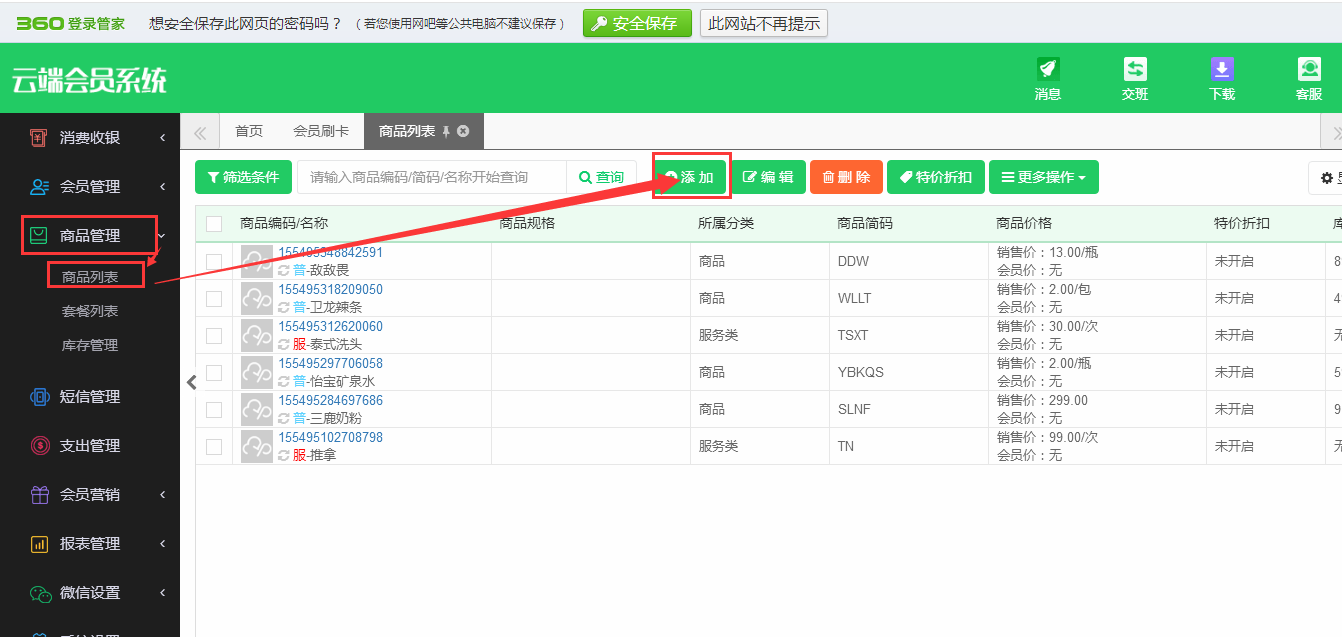
Task: Open product code link 155495297706058
Action: pyautogui.click(x=330, y=363)
